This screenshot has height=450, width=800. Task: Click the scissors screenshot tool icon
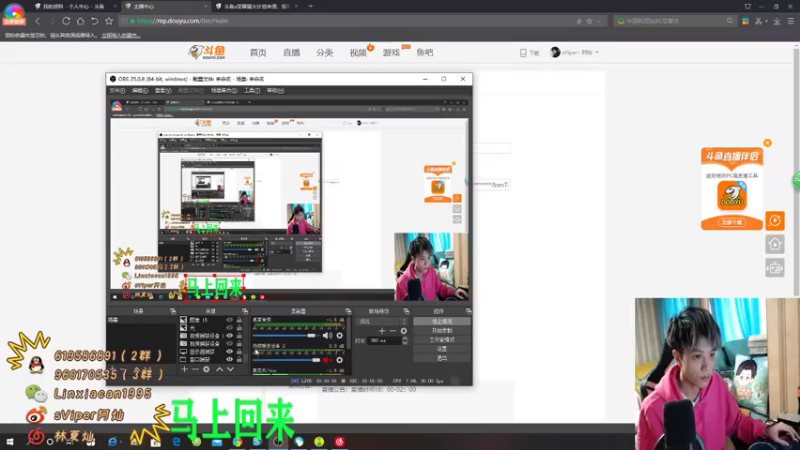pos(759,21)
